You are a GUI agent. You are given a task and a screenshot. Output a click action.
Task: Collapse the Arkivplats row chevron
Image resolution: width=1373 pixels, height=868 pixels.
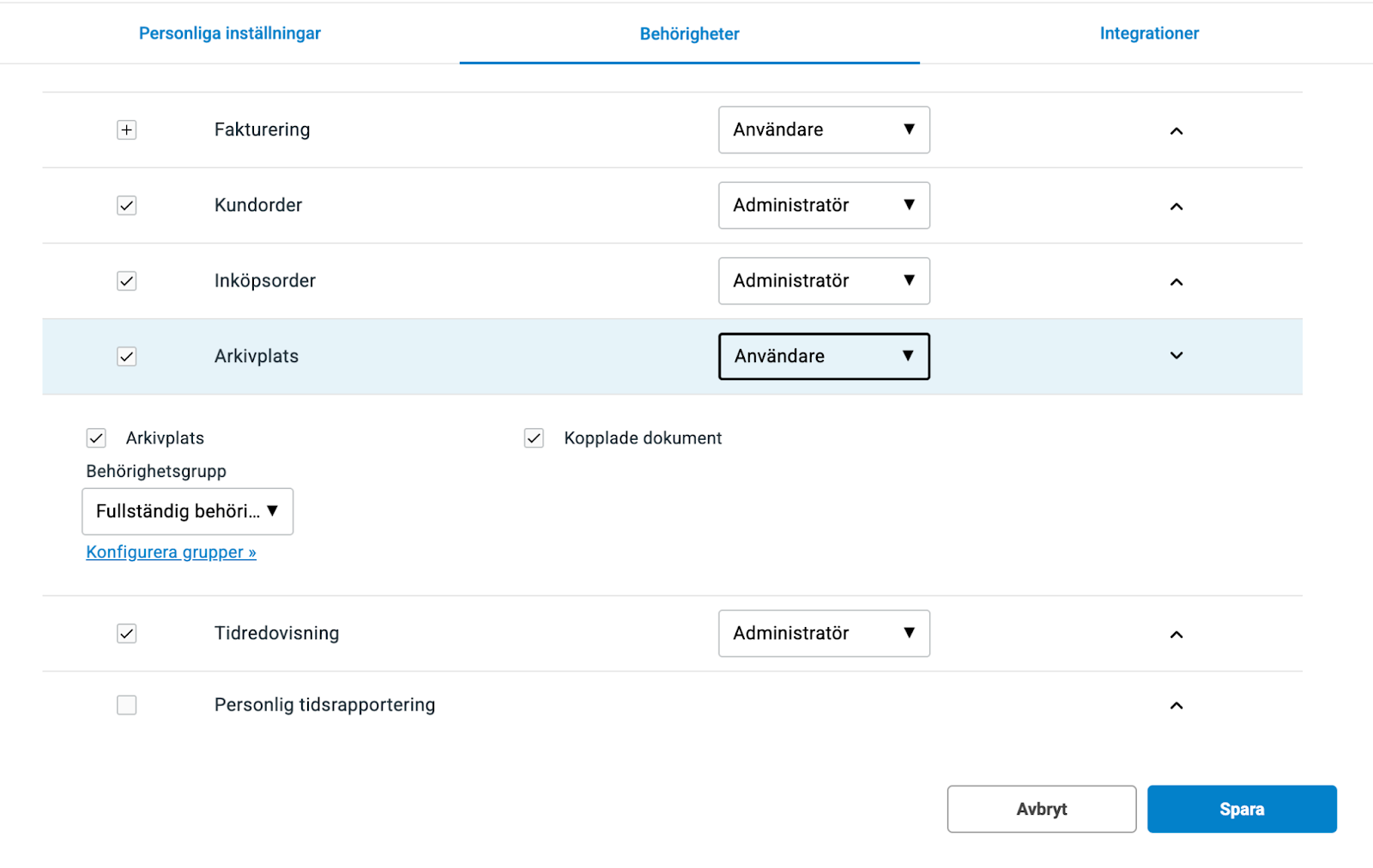pos(1176,356)
